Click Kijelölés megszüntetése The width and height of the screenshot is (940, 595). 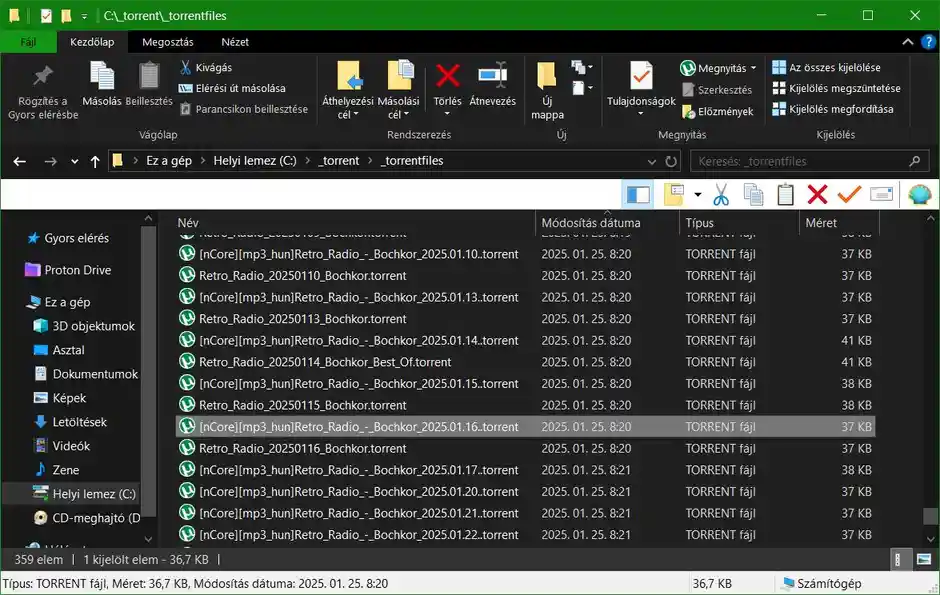836,88
